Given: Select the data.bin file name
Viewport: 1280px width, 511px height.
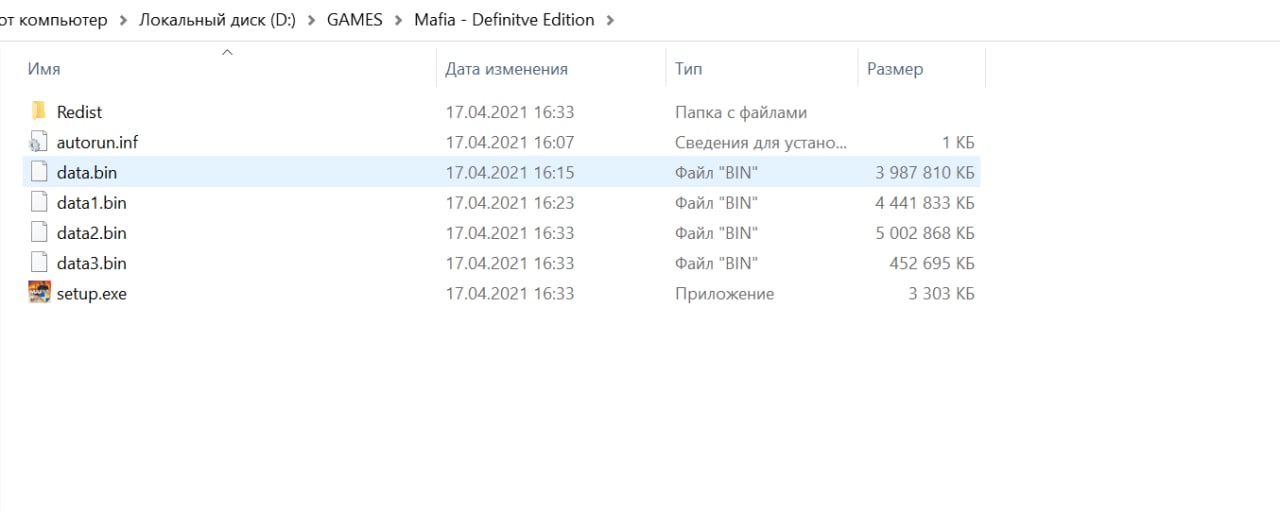Looking at the screenshot, I should coord(87,172).
